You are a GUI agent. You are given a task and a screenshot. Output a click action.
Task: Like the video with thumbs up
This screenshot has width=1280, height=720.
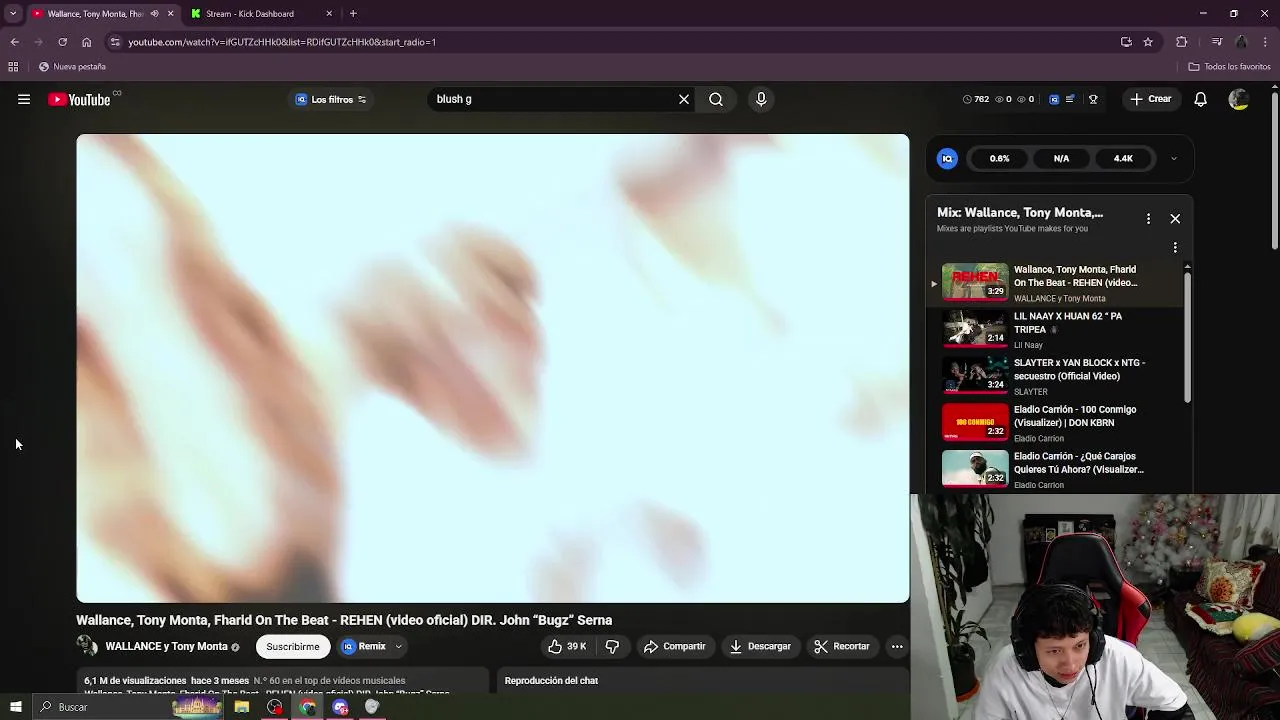pos(566,646)
